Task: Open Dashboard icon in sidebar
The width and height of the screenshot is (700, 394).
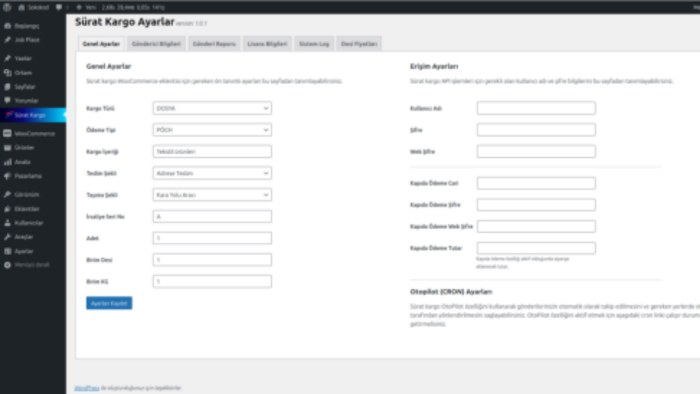Action: coord(8,26)
